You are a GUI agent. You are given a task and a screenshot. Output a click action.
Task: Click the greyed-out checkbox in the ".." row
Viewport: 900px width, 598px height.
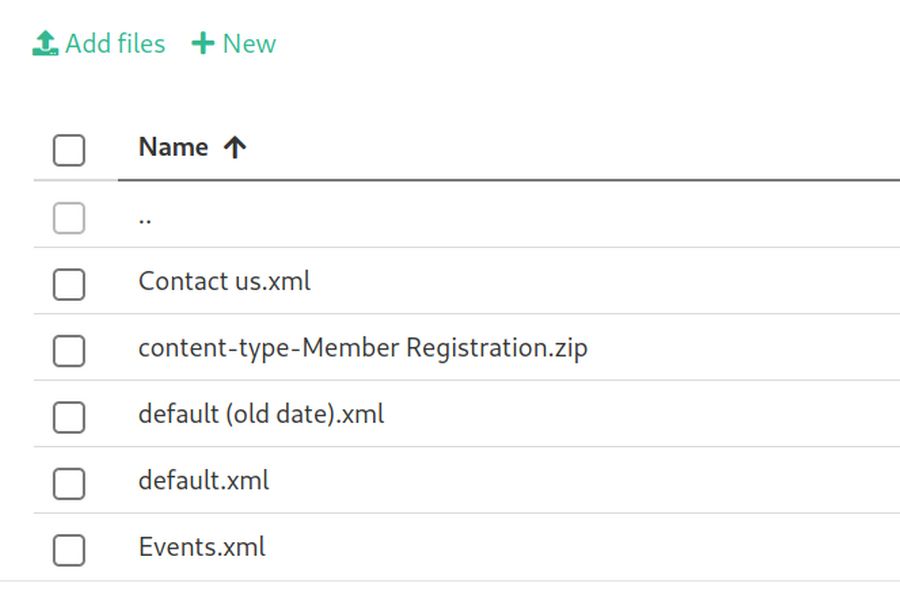tap(69, 218)
